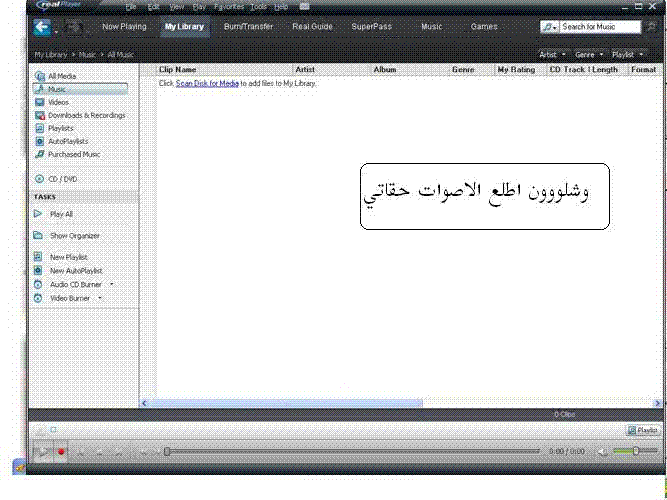Screen dimensions: 667x500
Task: Toggle the Playlist panel button
Action: click(643, 430)
